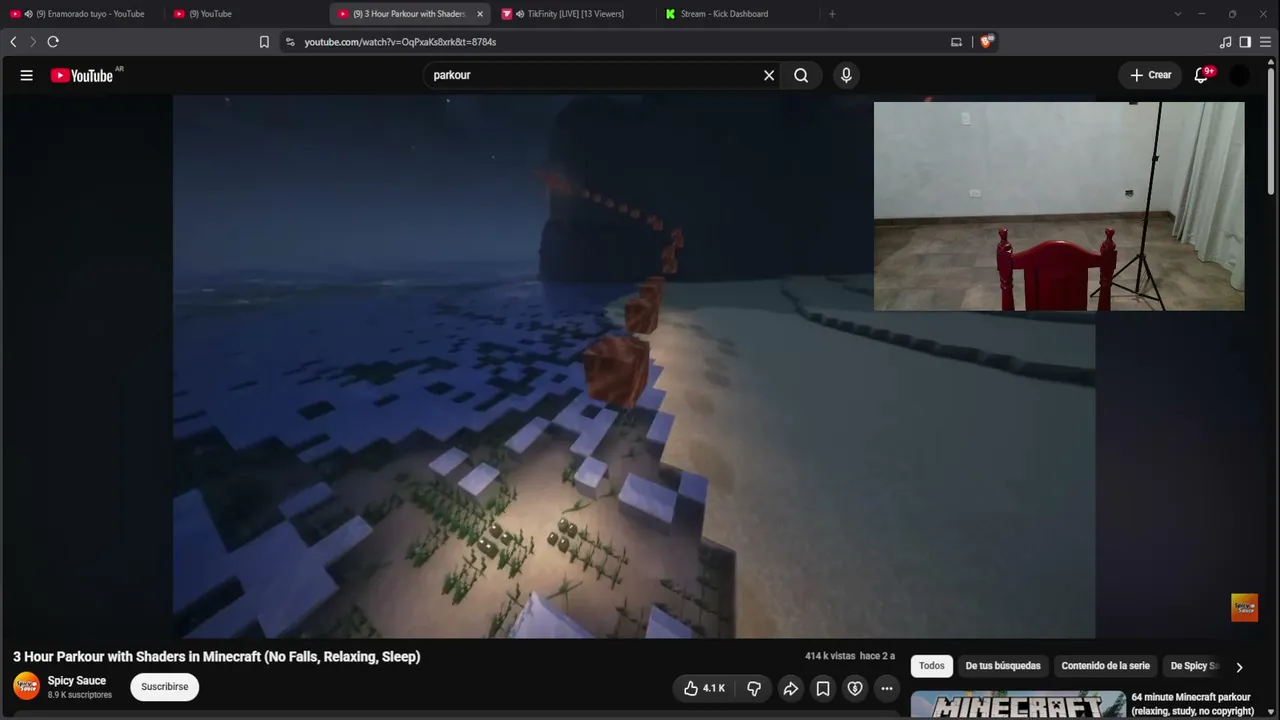
Task: Mute the Enamorado tuyo tab audio icon
Action: pyautogui.click(x=28, y=14)
